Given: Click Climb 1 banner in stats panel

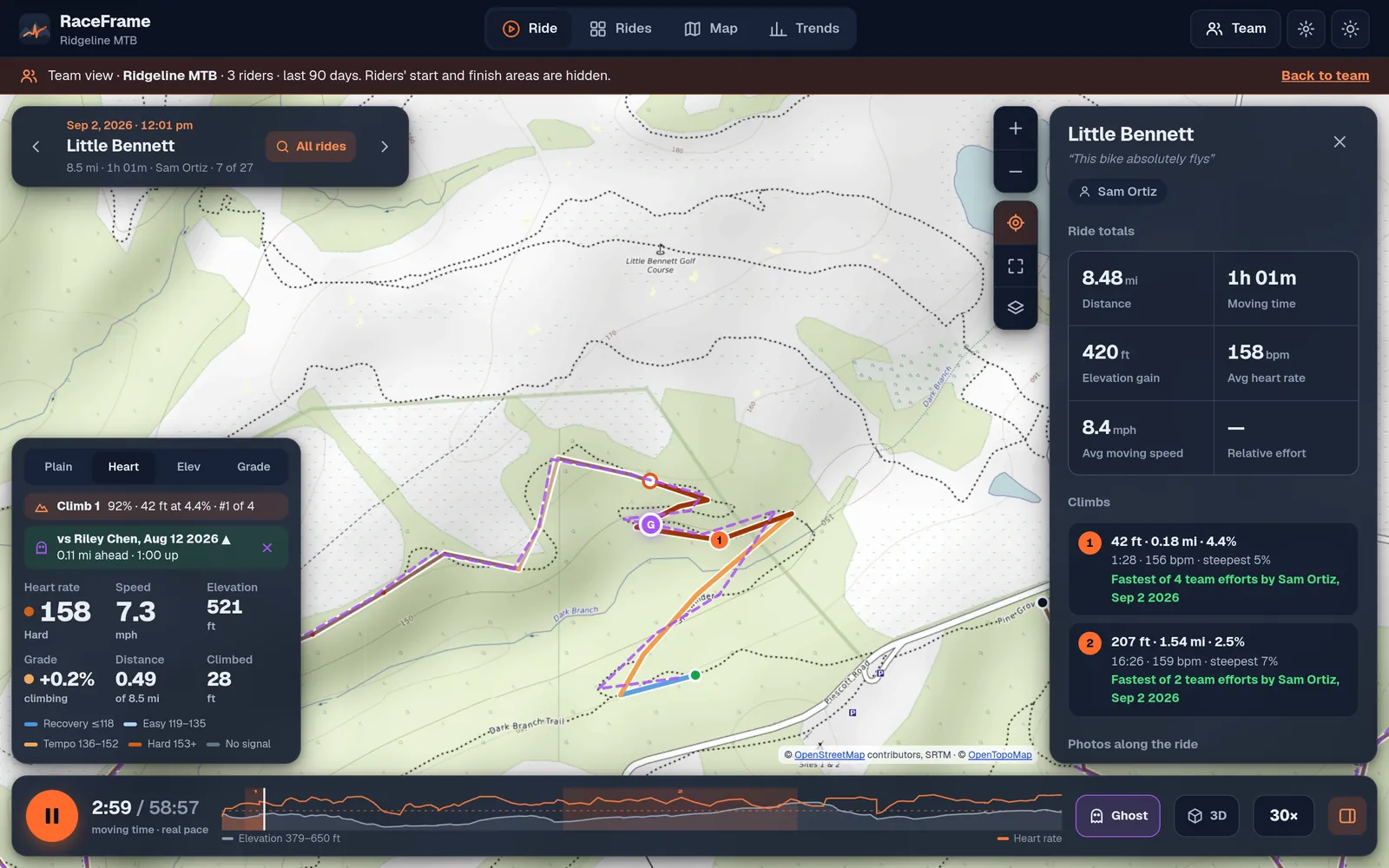Looking at the screenshot, I should pyautogui.click(x=156, y=506).
